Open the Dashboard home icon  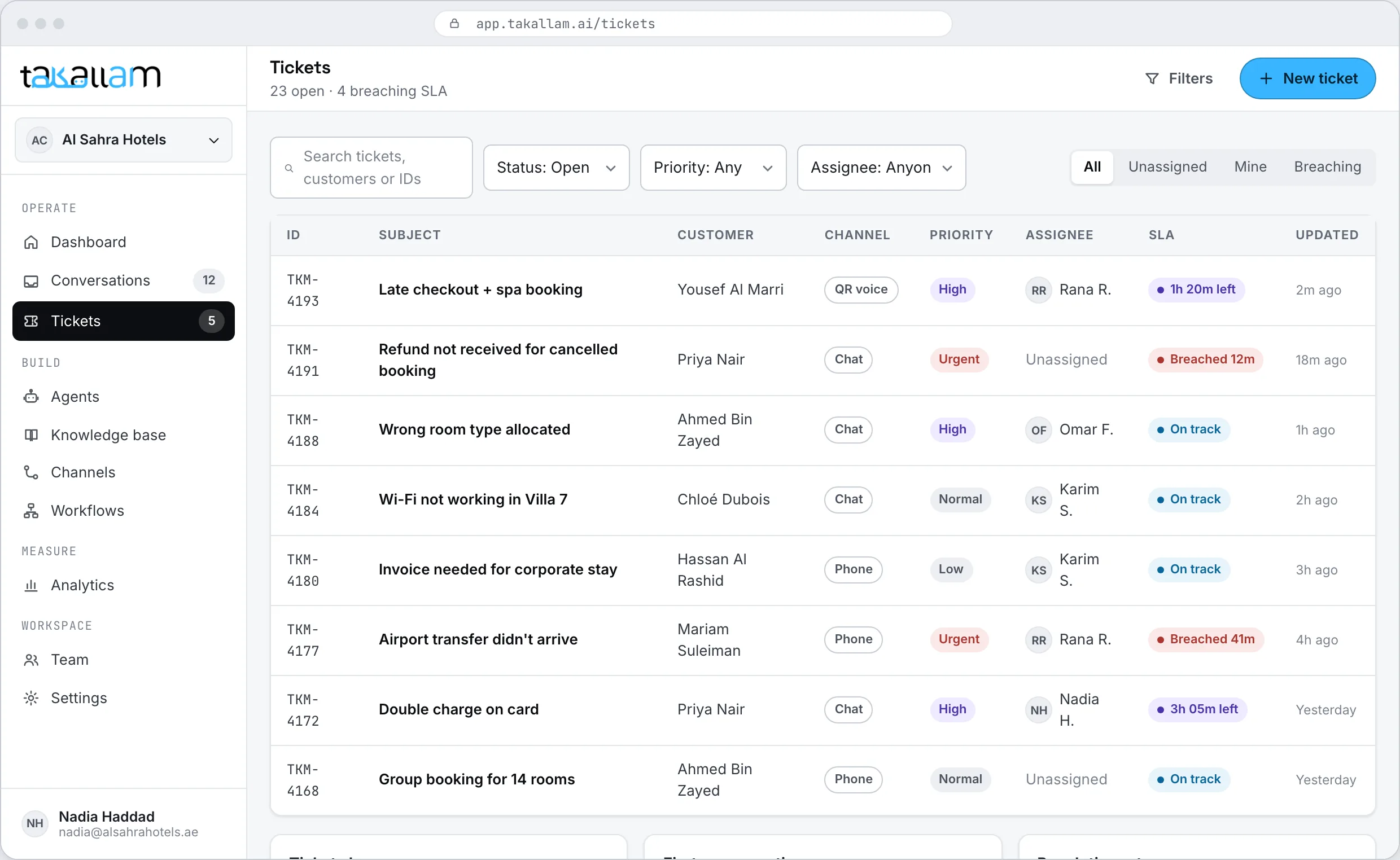pos(31,242)
